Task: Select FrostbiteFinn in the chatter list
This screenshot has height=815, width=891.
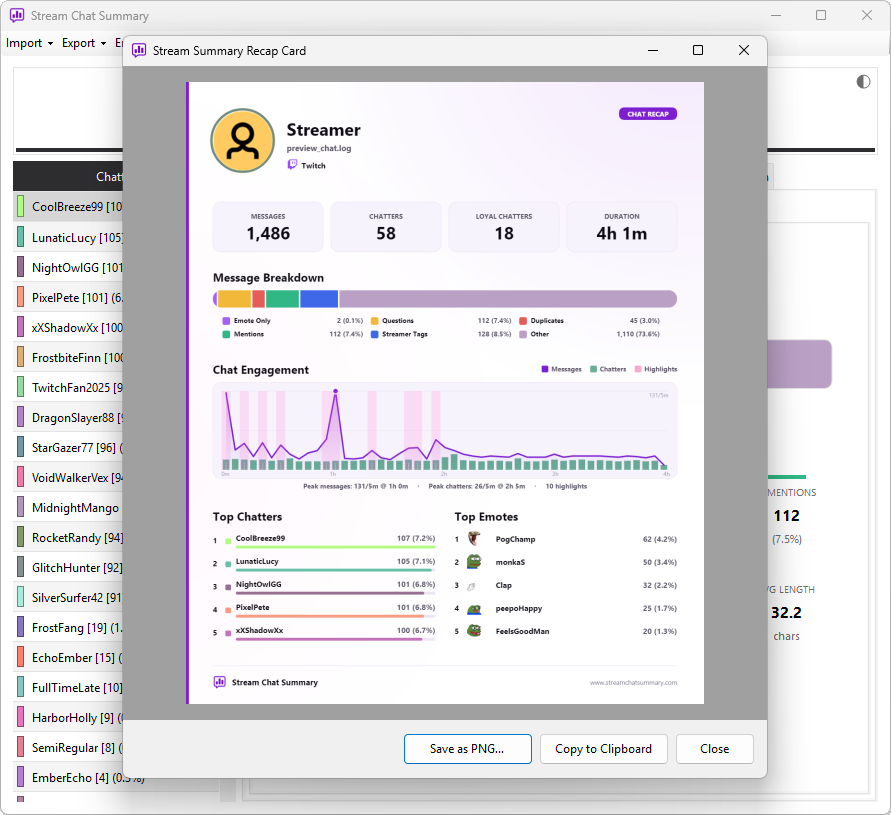Action: [x=68, y=357]
